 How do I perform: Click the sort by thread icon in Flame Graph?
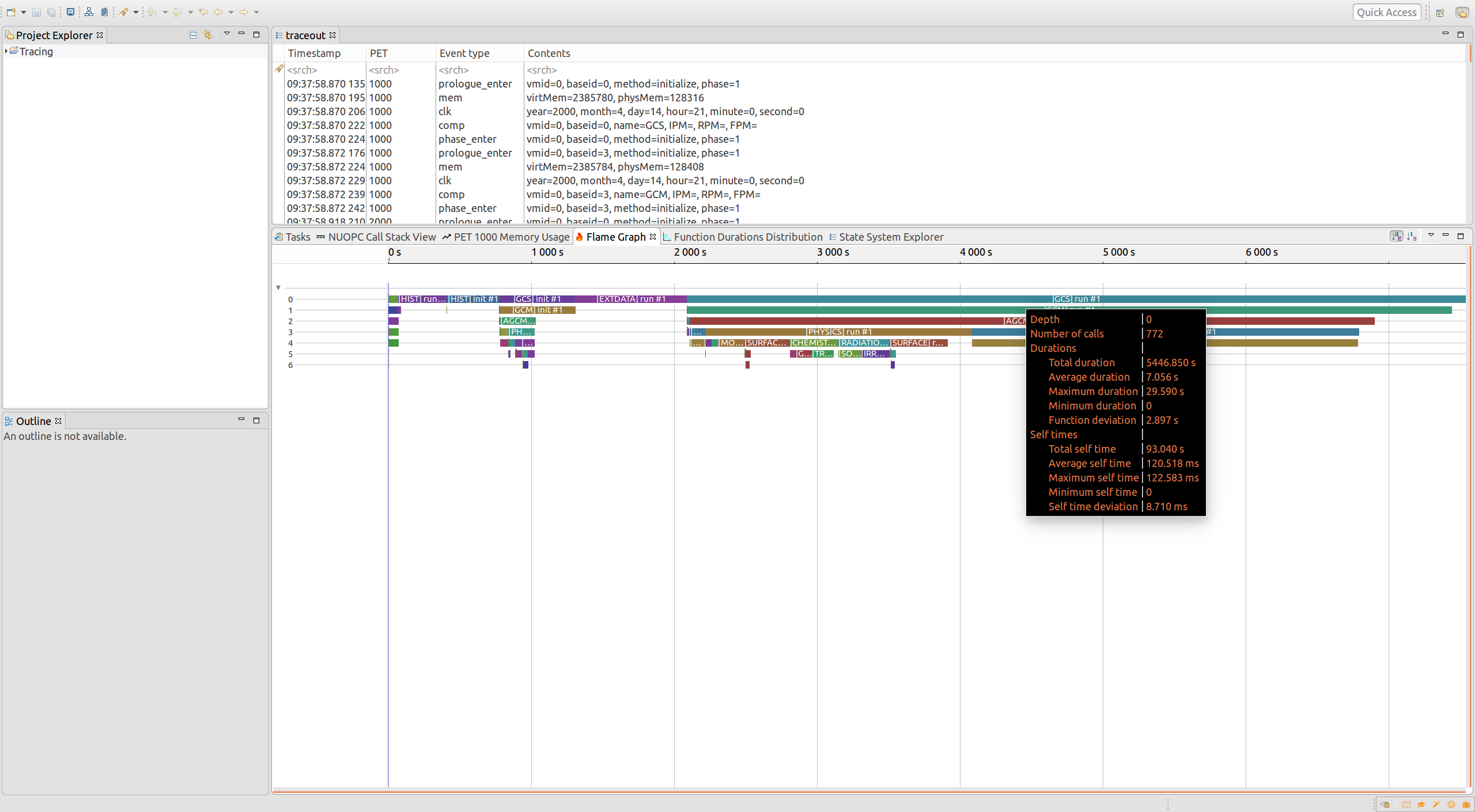coord(1396,236)
